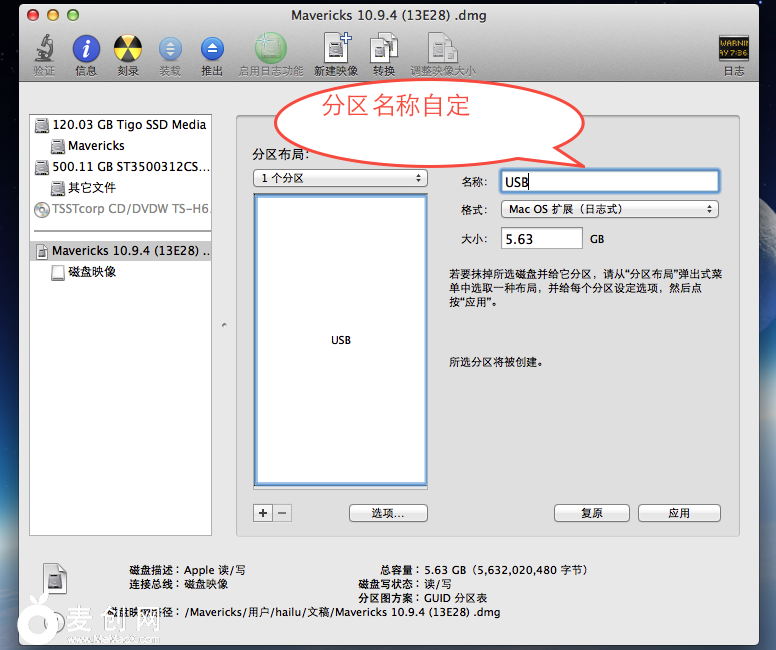776x650 pixels.
Task: Click Resize Image (调整映像大小) icon
Action: [x=442, y=49]
